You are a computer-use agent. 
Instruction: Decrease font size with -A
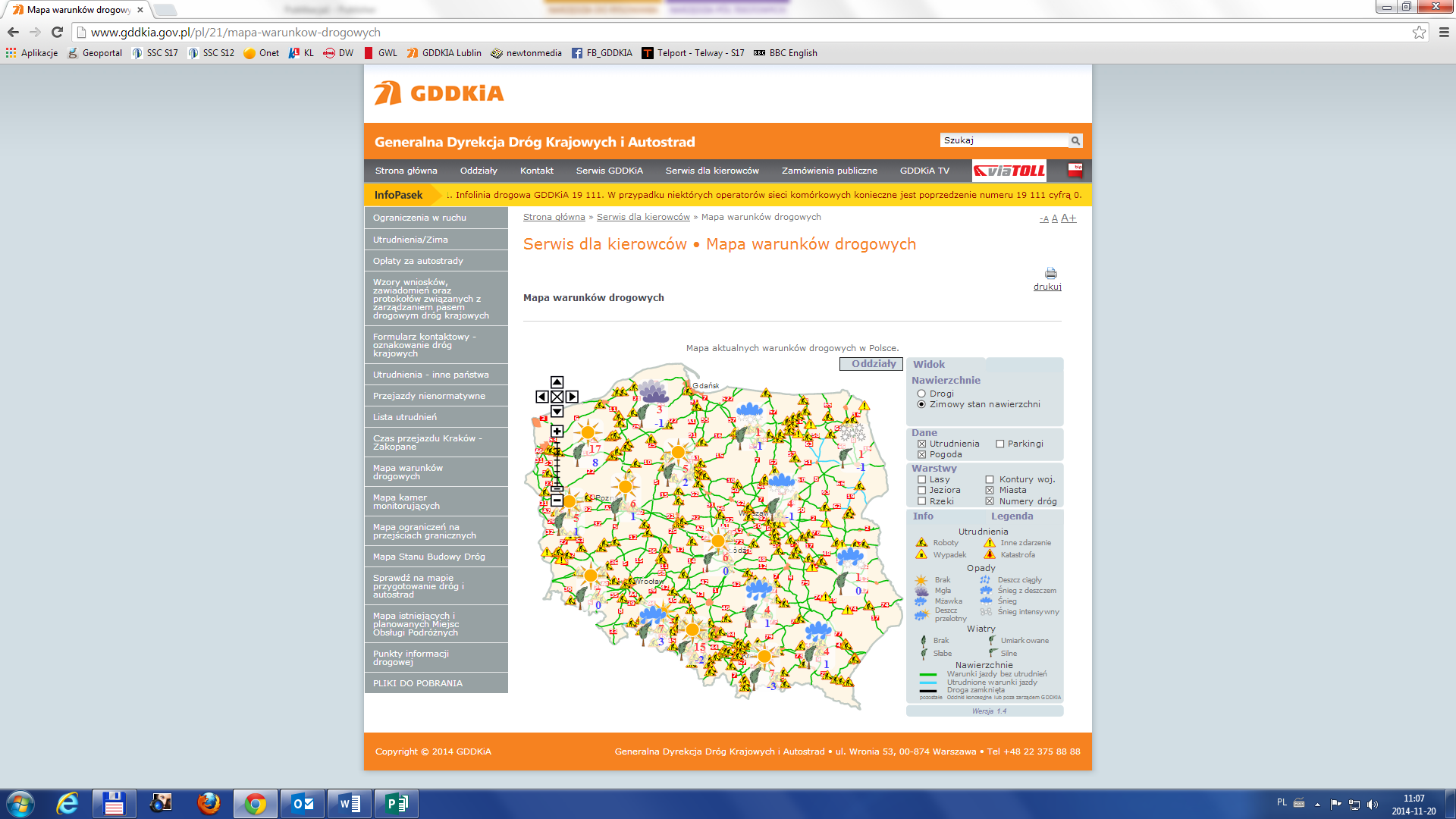tap(1043, 219)
